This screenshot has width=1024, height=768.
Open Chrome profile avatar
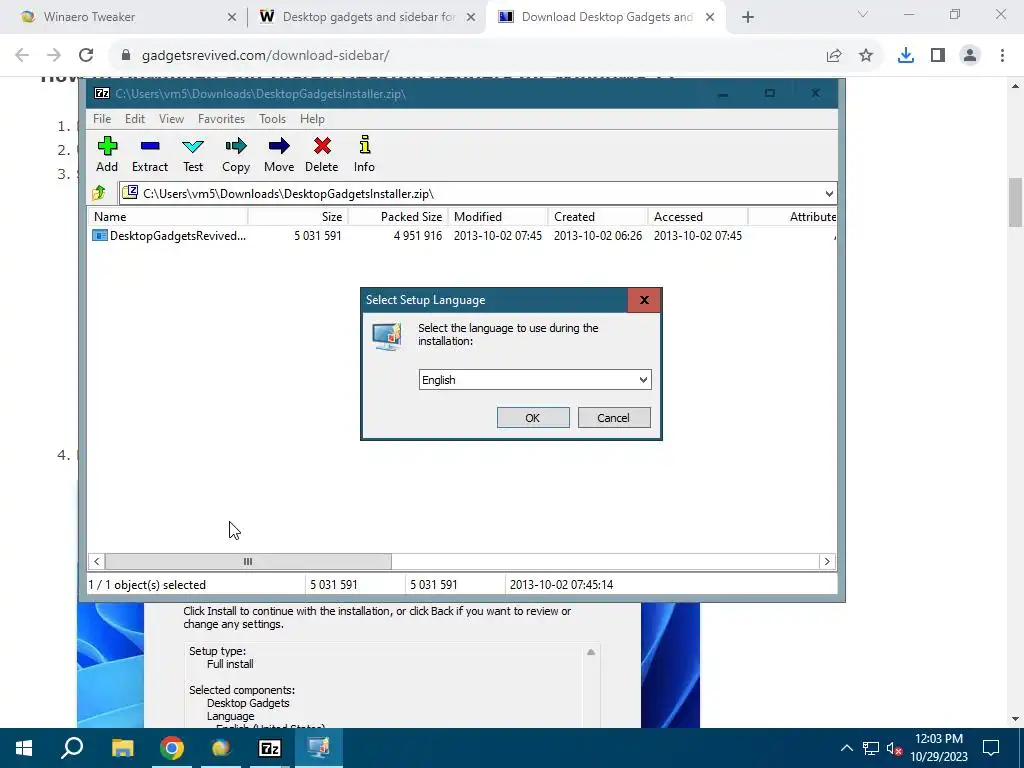pos(970,56)
